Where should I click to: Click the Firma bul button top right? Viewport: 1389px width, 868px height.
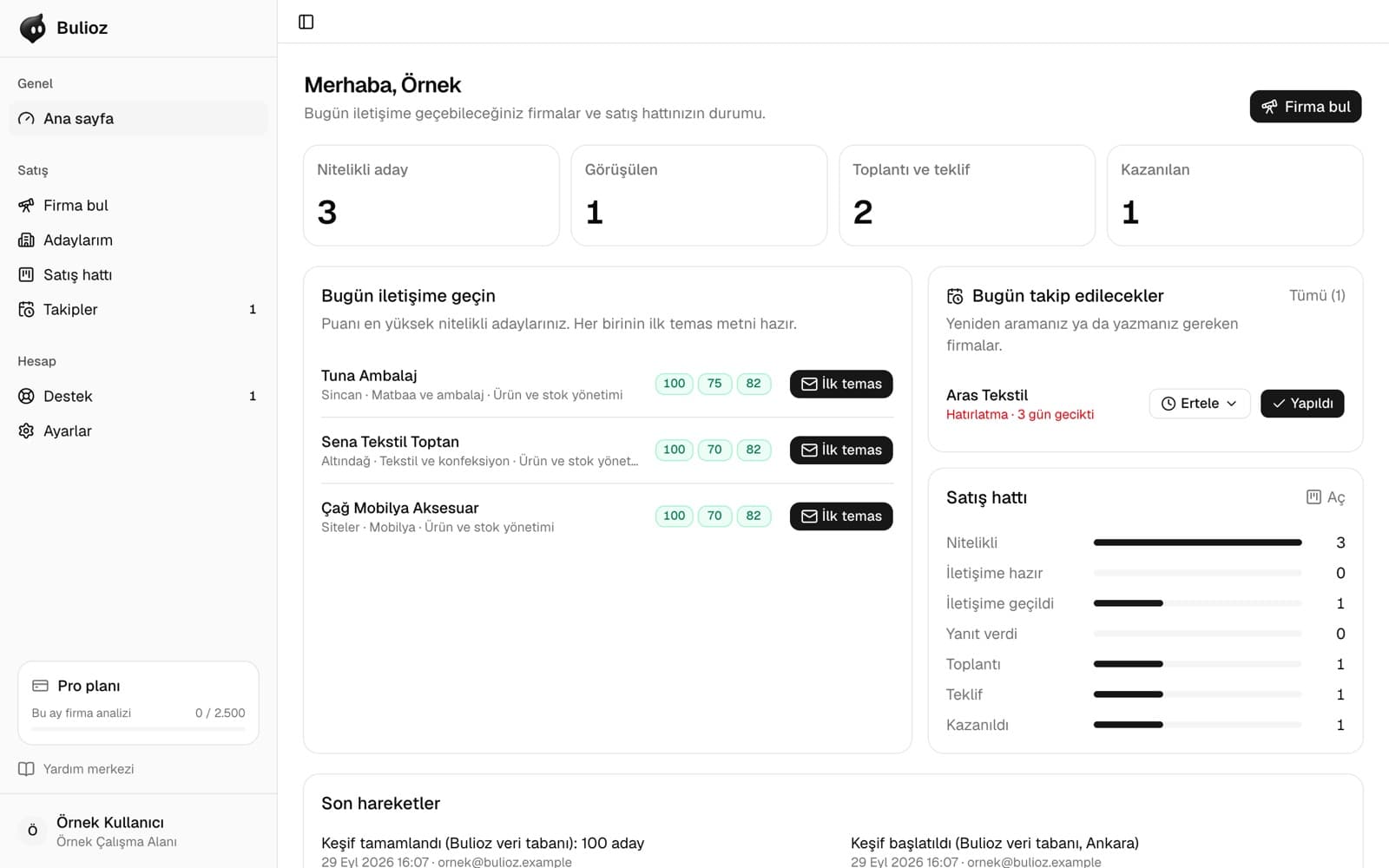tap(1306, 107)
